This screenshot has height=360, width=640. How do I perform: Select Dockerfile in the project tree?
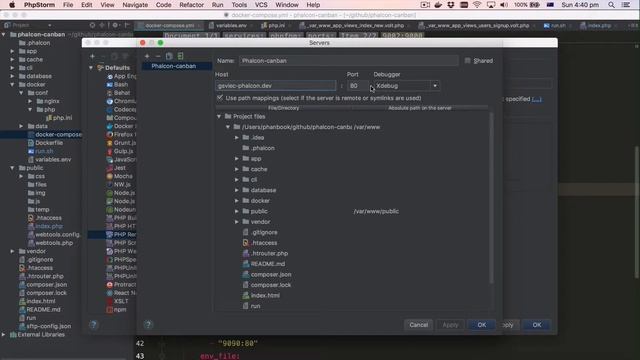click(49, 143)
